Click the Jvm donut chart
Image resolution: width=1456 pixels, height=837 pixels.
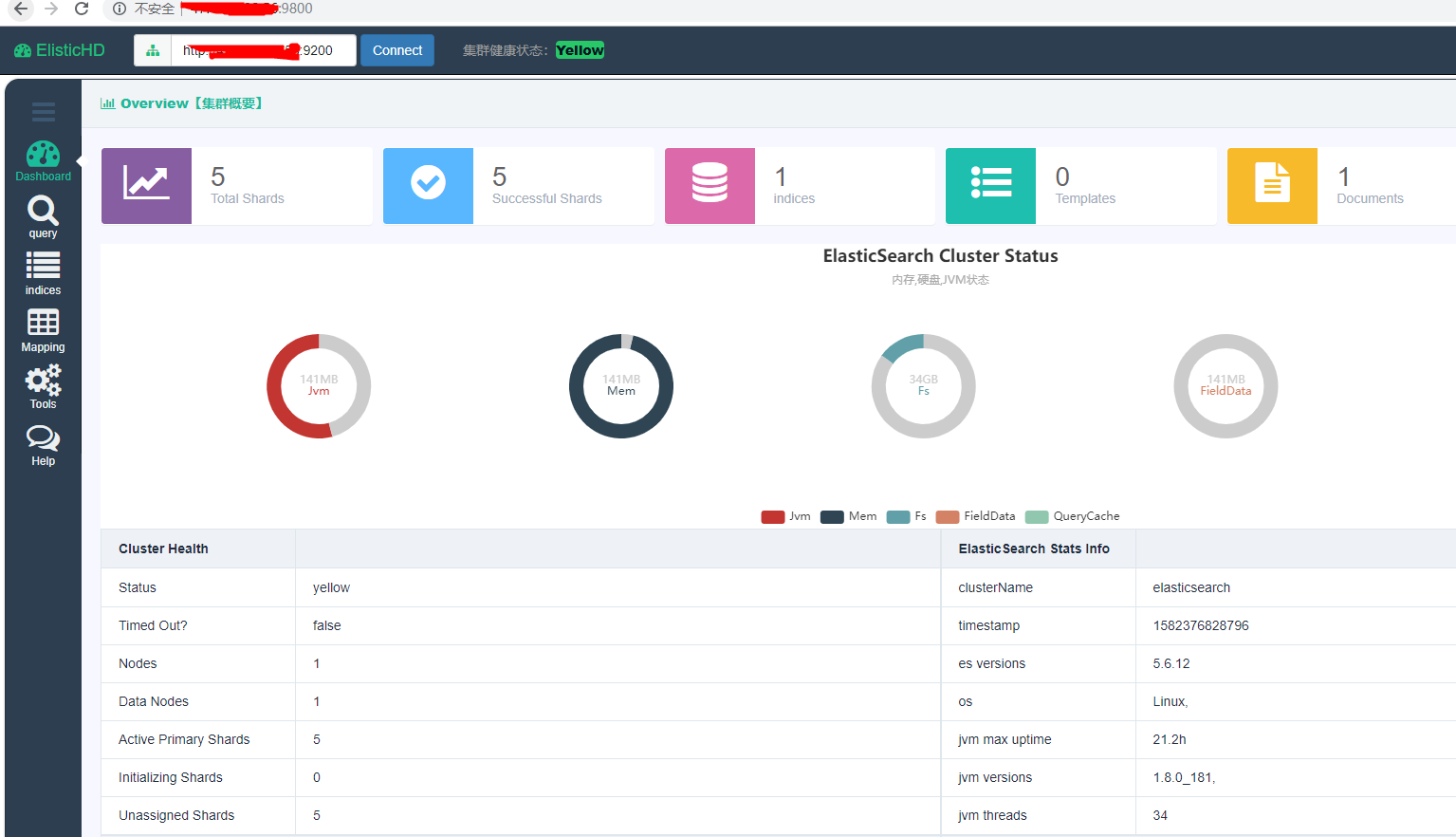(319, 386)
